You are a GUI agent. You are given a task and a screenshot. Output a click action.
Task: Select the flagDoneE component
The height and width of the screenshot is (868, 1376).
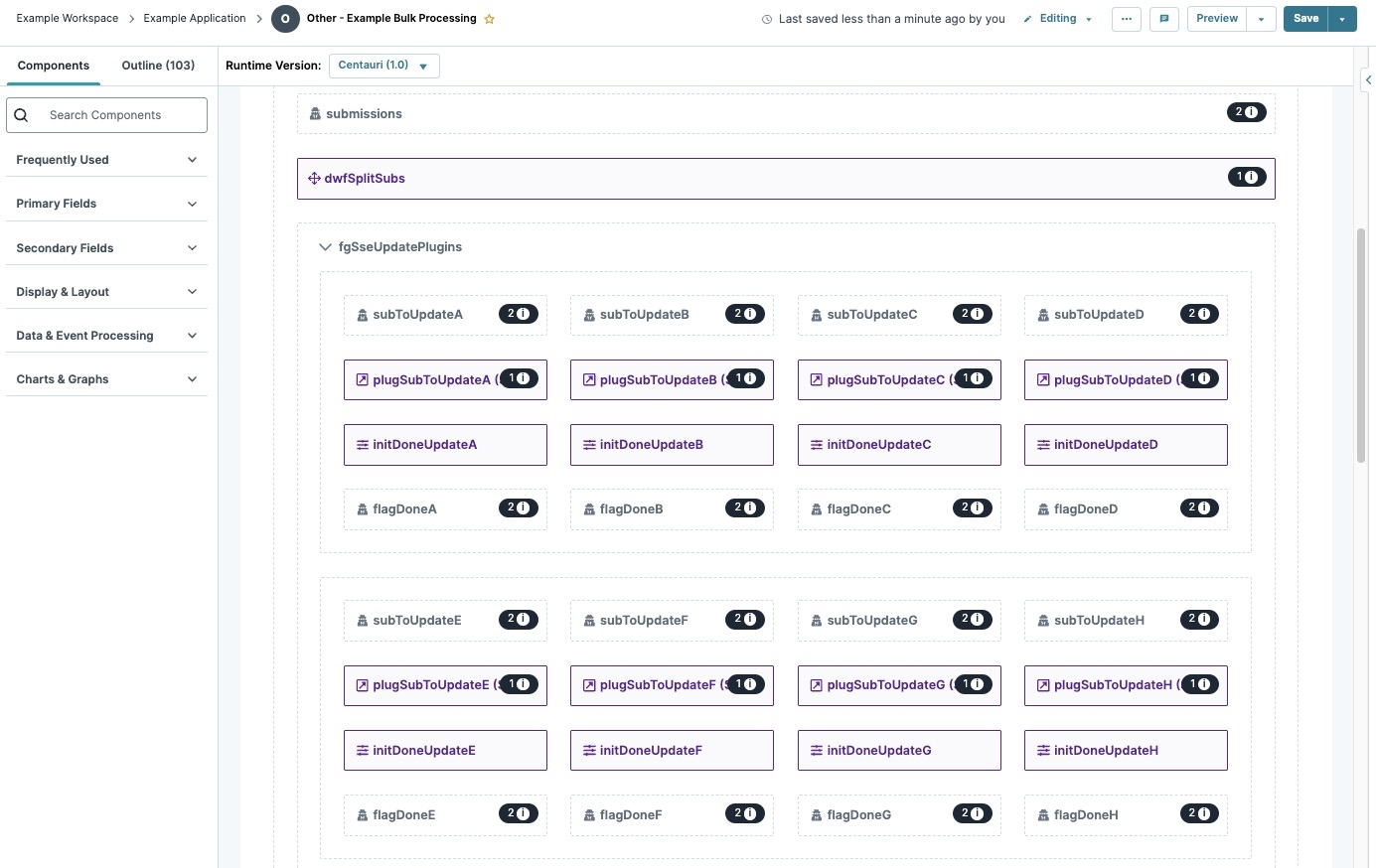(445, 815)
